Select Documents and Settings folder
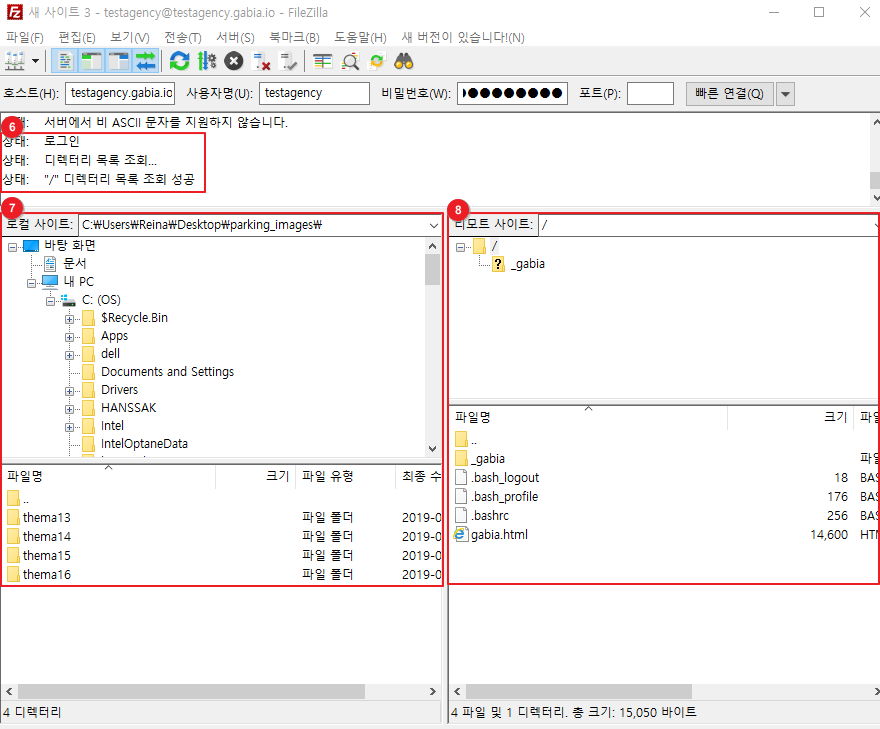 click(167, 372)
